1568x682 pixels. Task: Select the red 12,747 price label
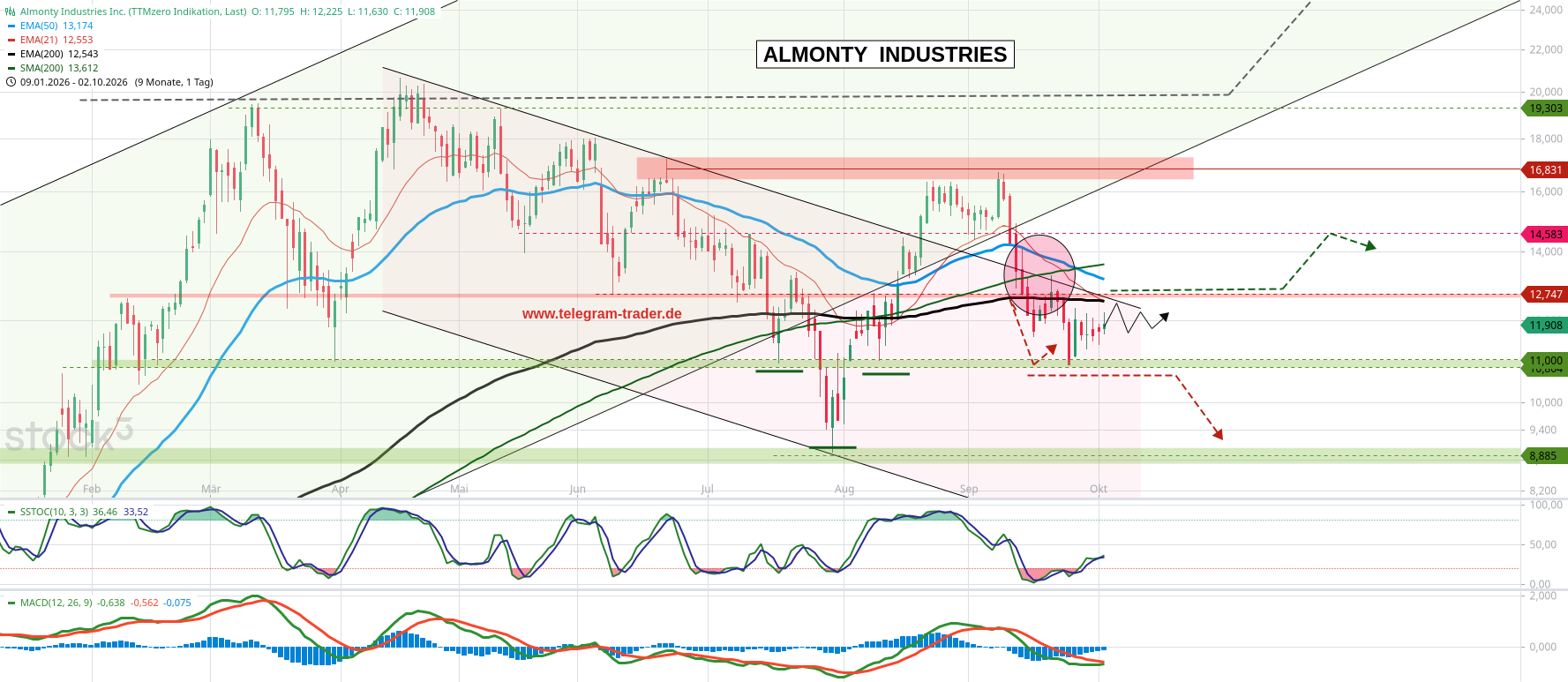click(1545, 295)
